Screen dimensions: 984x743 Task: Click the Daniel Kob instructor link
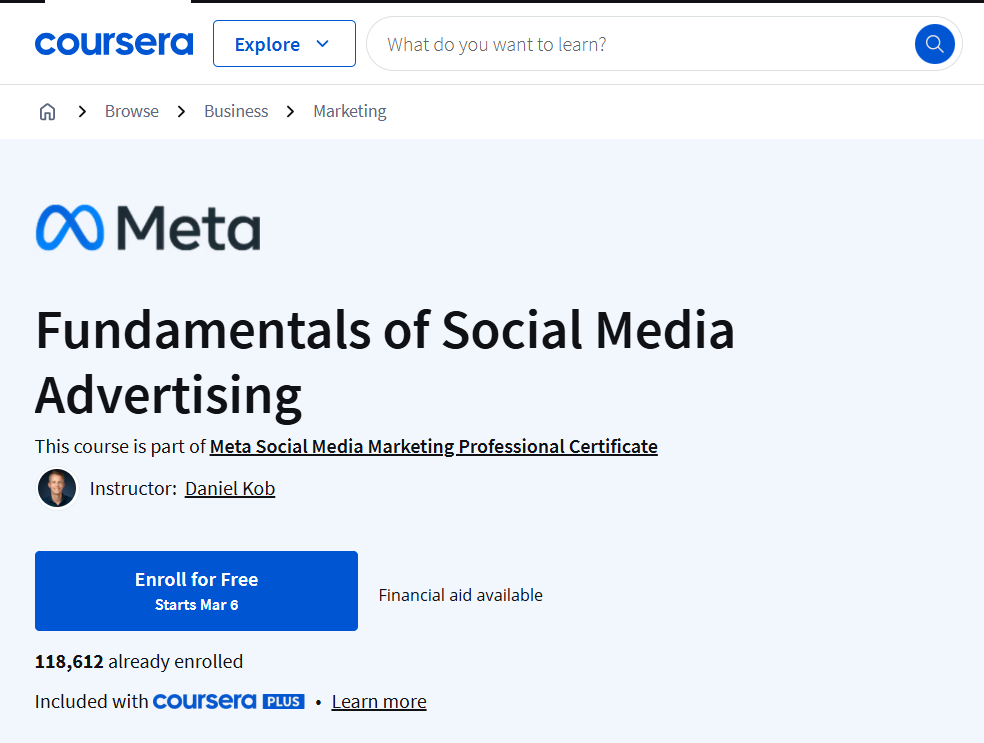tap(229, 488)
